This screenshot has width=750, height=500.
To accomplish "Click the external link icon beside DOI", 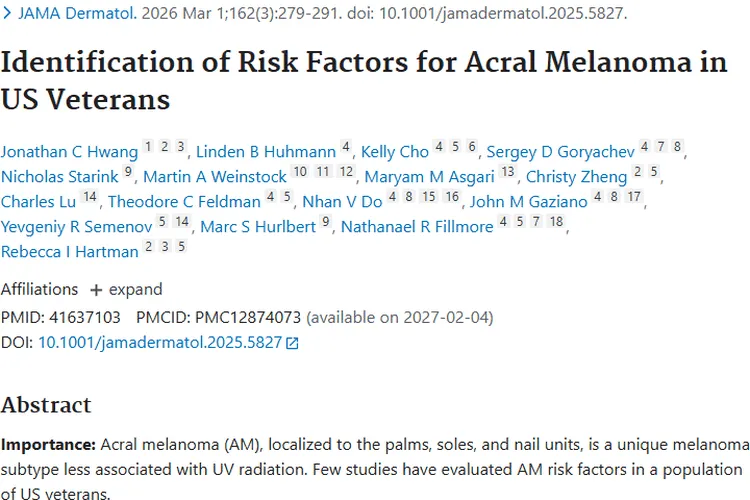I will point(292,343).
